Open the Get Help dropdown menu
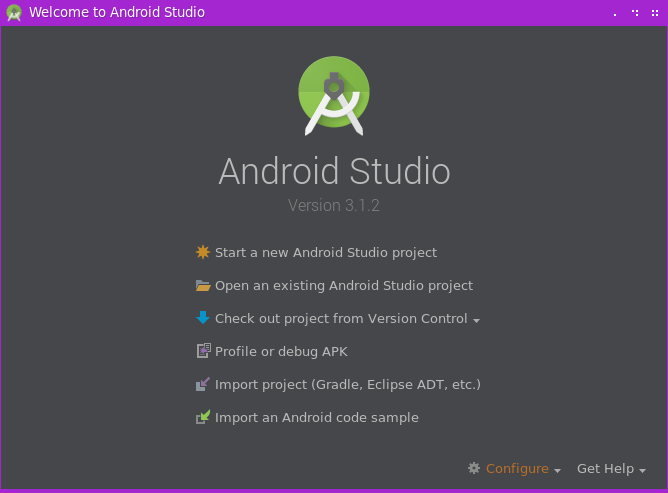668x493 pixels. [x=605, y=468]
